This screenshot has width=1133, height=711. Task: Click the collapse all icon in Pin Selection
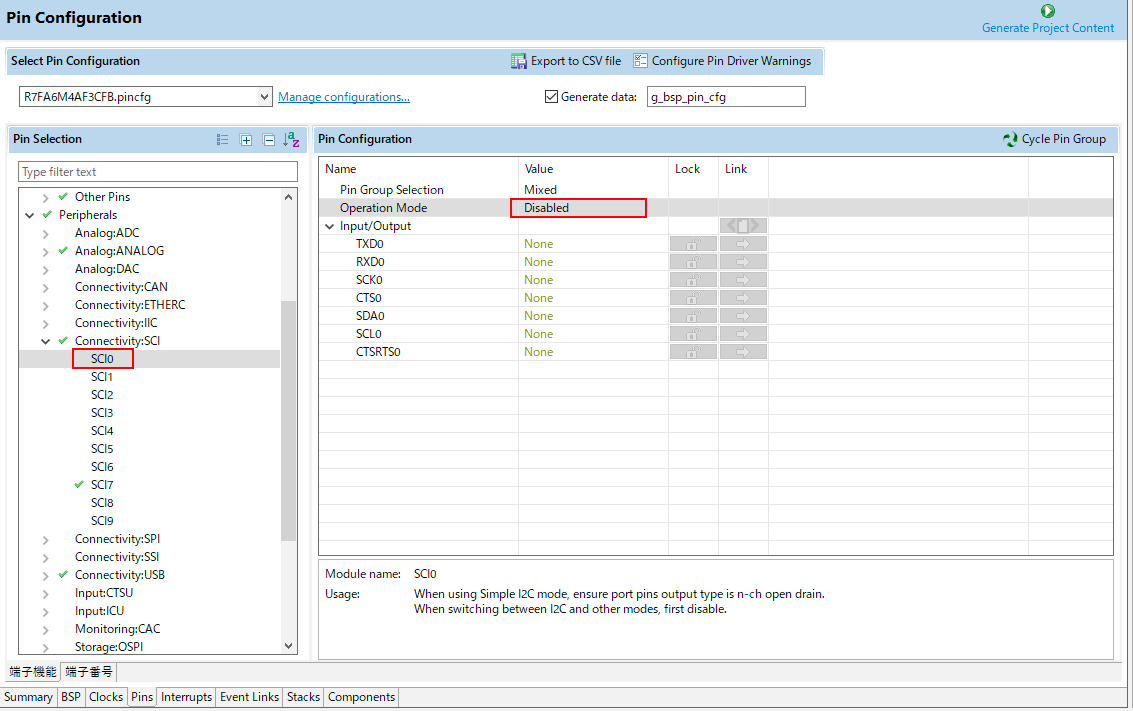pyautogui.click(x=268, y=140)
